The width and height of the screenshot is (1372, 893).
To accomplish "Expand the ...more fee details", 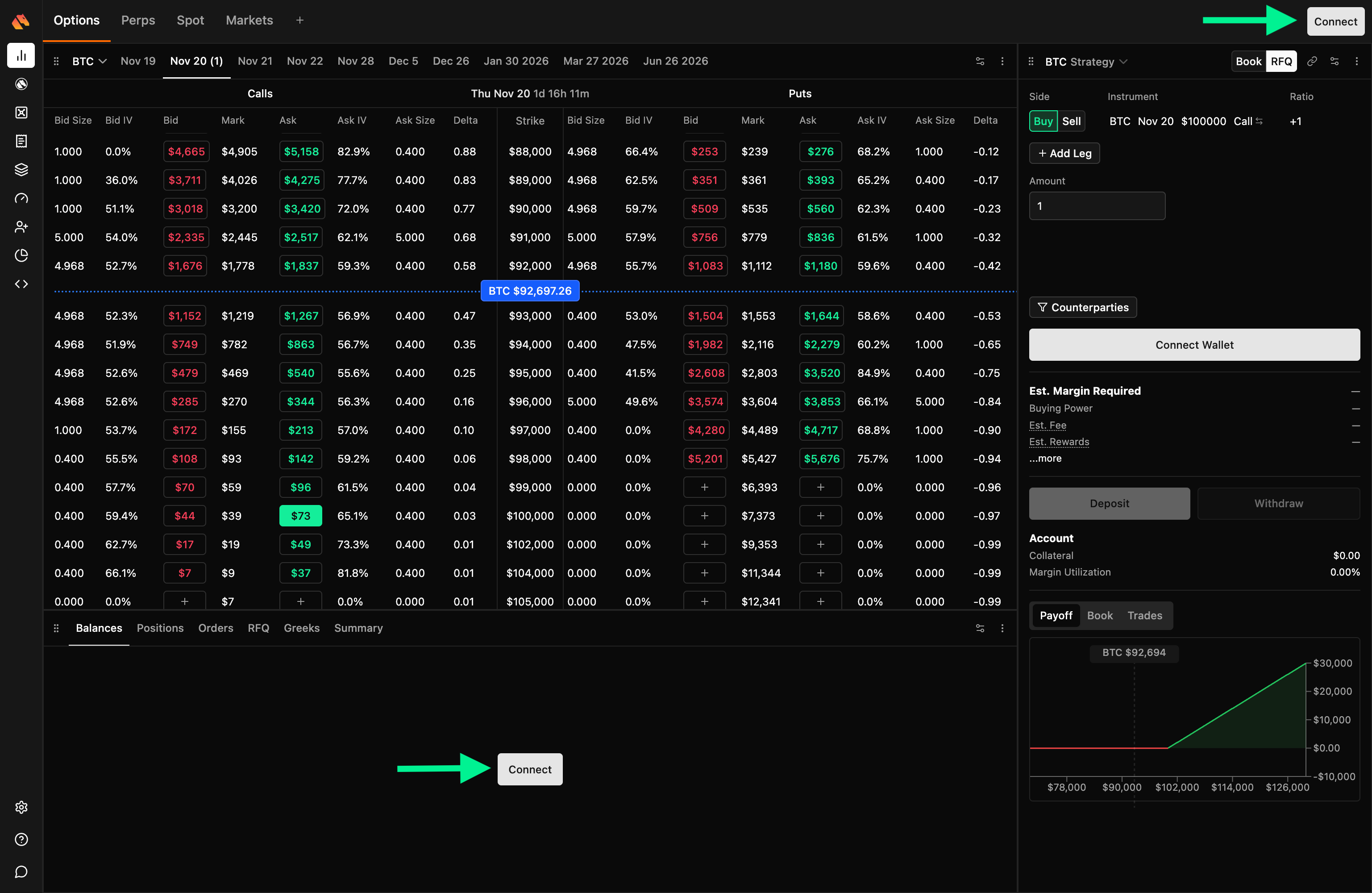I will tap(1045, 458).
